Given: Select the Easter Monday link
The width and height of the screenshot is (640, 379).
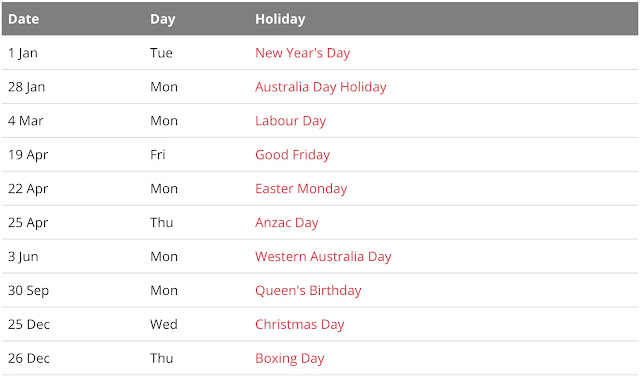Looking at the screenshot, I should [301, 188].
